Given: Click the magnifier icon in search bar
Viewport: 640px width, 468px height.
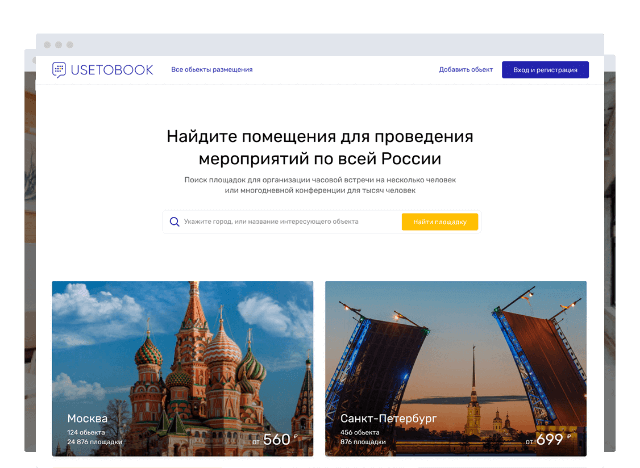Looking at the screenshot, I should [x=174, y=222].
